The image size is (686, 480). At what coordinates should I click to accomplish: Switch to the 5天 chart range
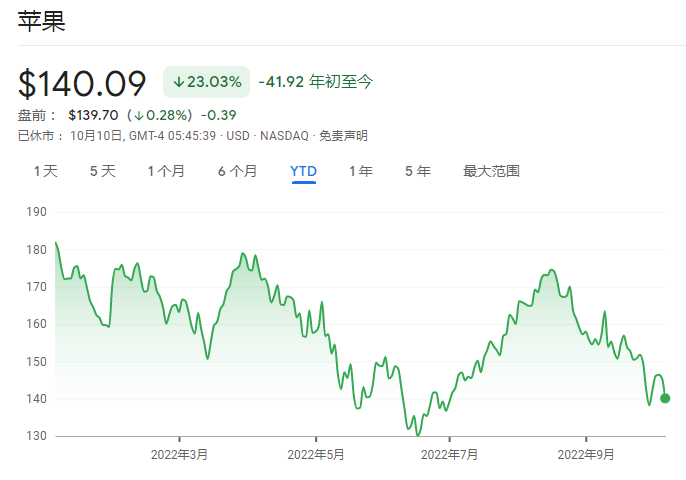[103, 171]
